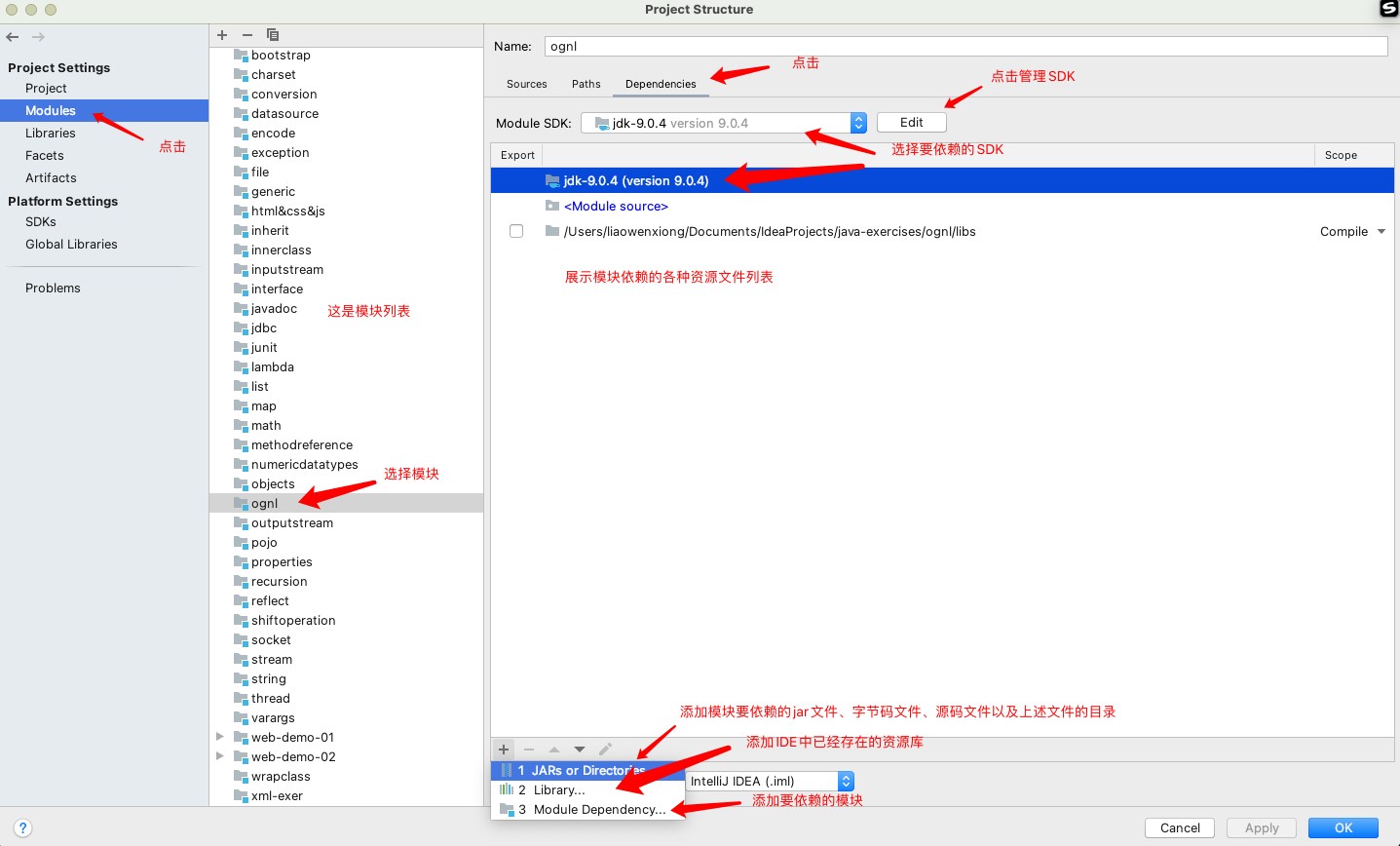
Task: Open Global Libraries settings
Action: 71,244
